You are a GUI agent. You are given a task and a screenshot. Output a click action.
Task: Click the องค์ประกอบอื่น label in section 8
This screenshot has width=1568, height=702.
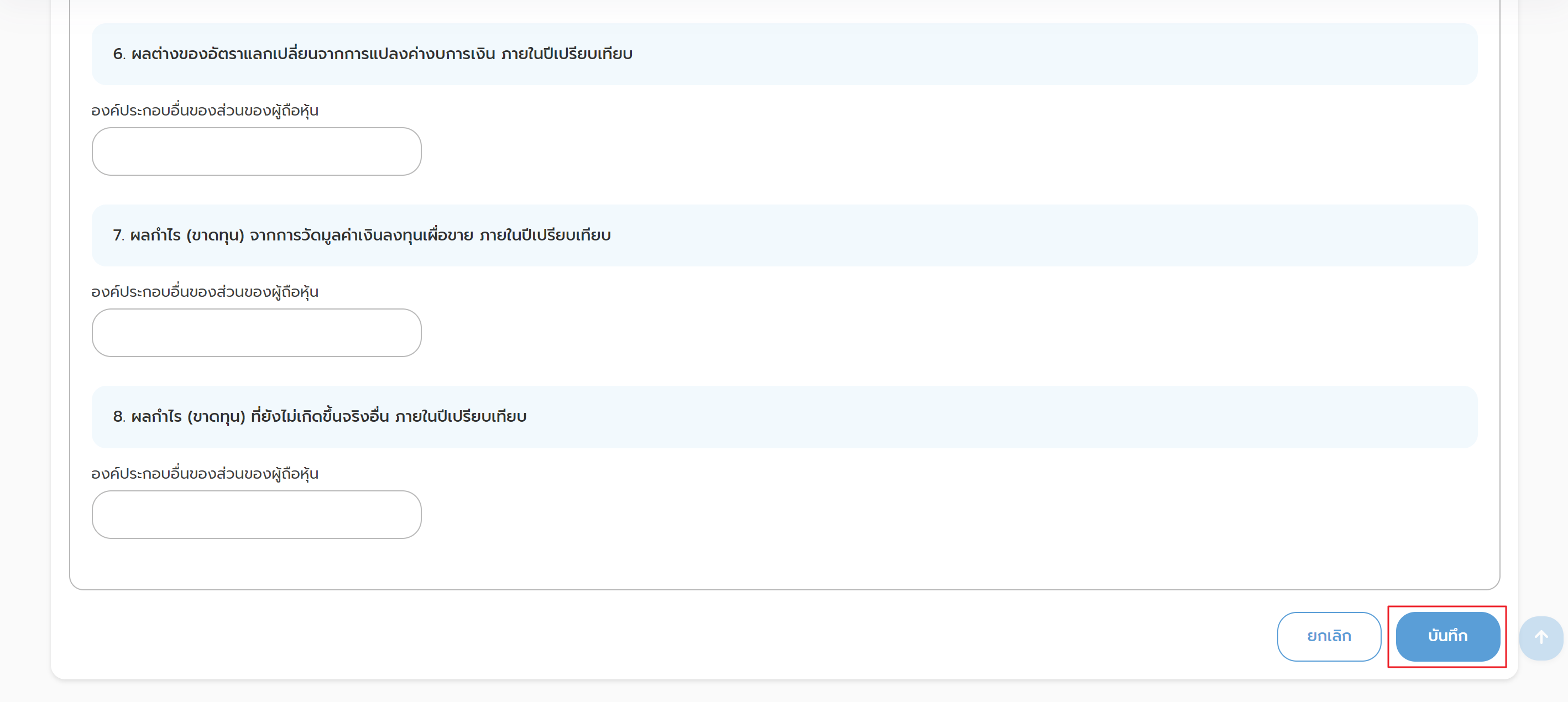205,473
